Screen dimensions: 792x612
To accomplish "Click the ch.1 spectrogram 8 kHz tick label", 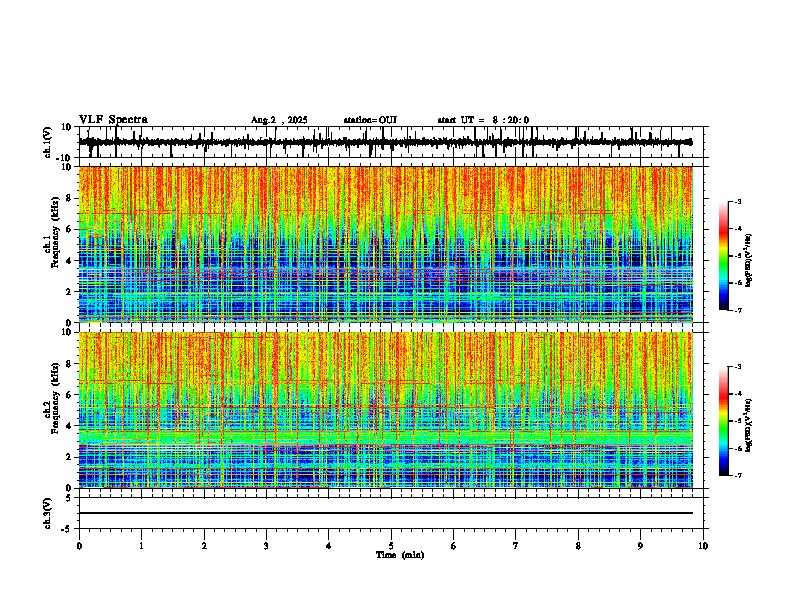I will point(70,198).
